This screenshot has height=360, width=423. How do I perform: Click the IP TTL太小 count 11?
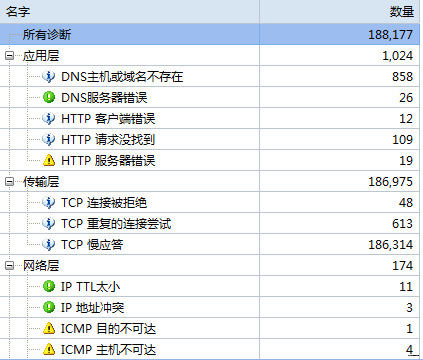click(406, 287)
